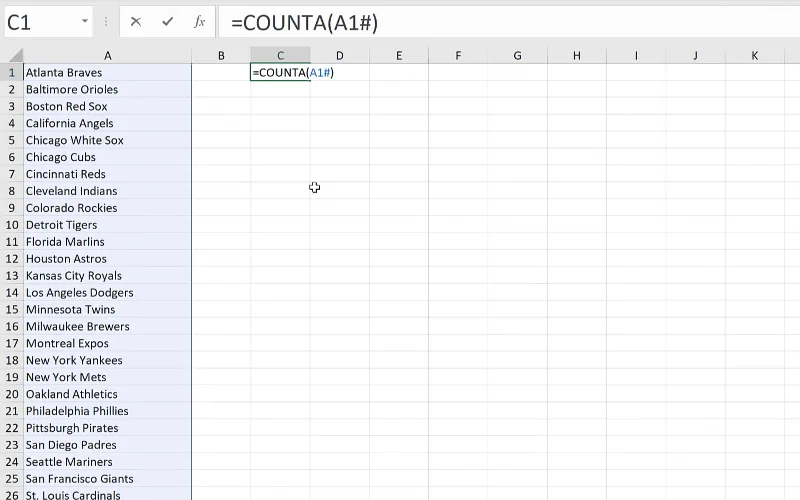Click the cell containing Colorado Rockies

(108, 208)
